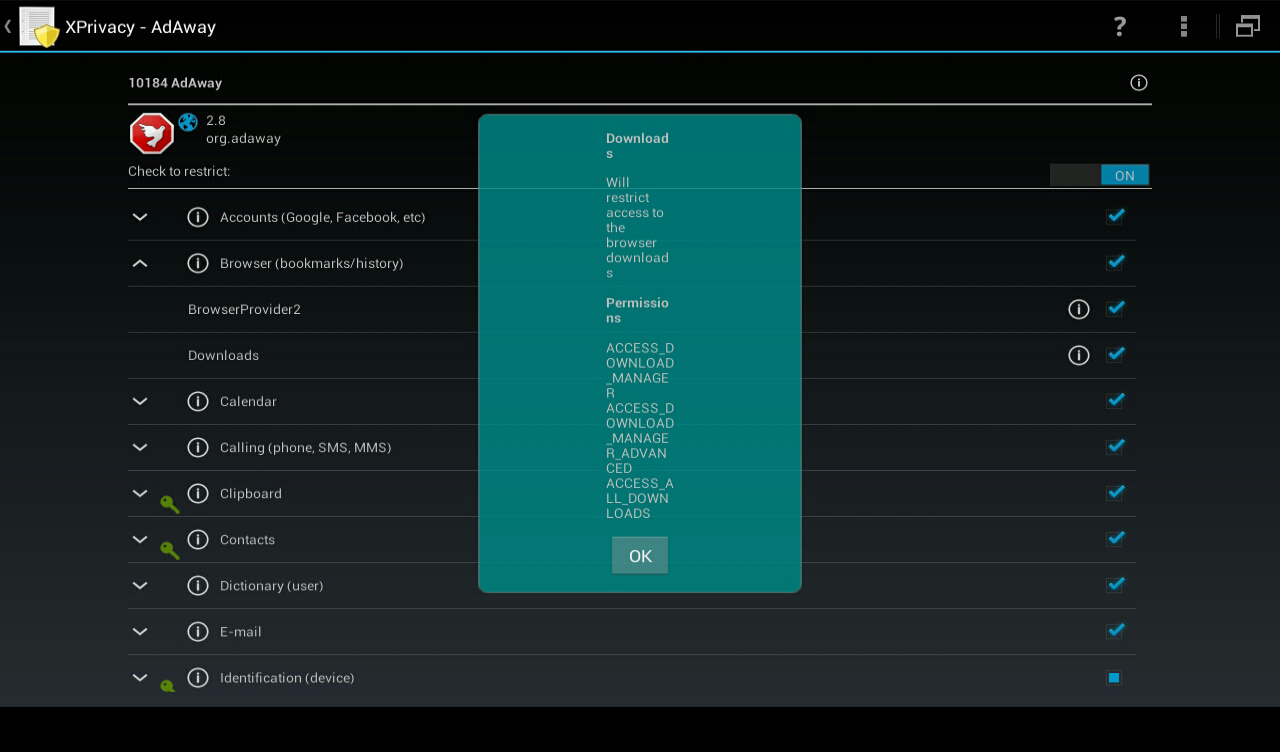Expand the Clipboard category chevron
This screenshot has height=752, width=1280.
(x=140, y=493)
